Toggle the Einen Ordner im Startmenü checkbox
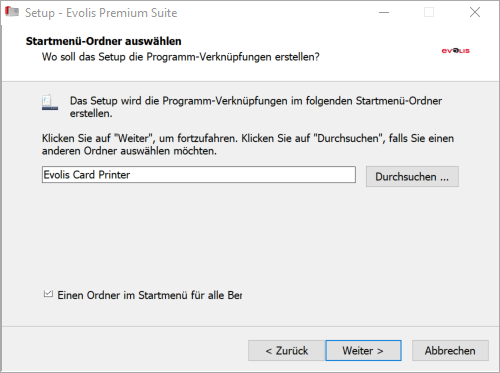 (48, 294)
